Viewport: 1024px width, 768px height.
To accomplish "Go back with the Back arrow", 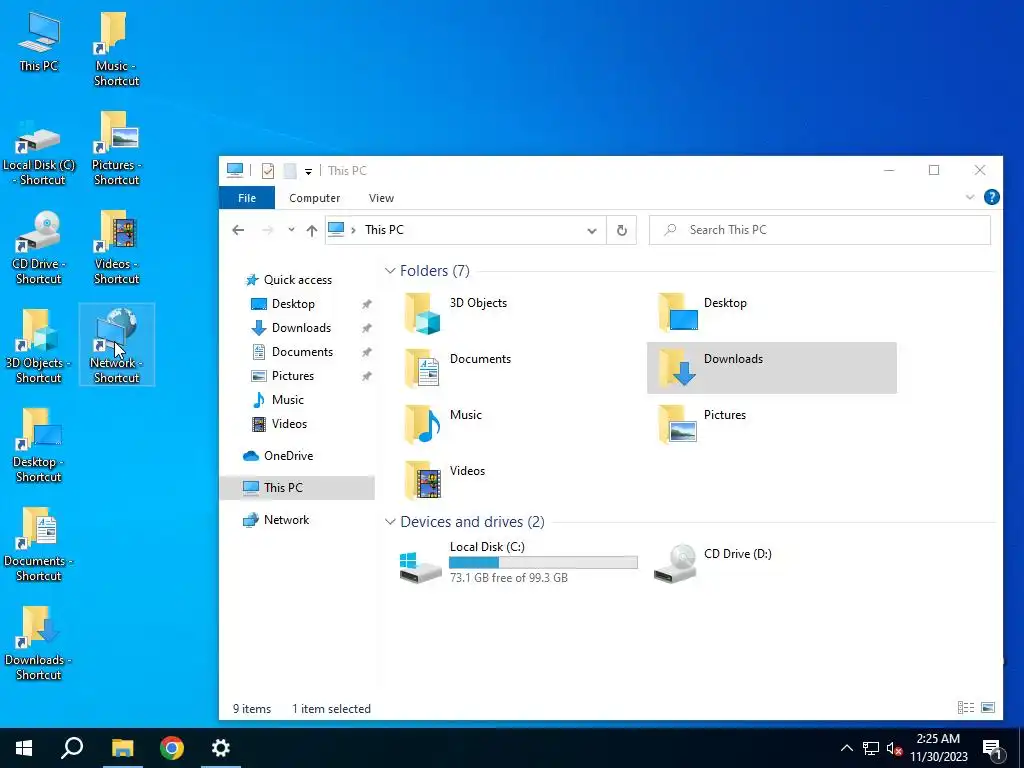I will 238,230.
